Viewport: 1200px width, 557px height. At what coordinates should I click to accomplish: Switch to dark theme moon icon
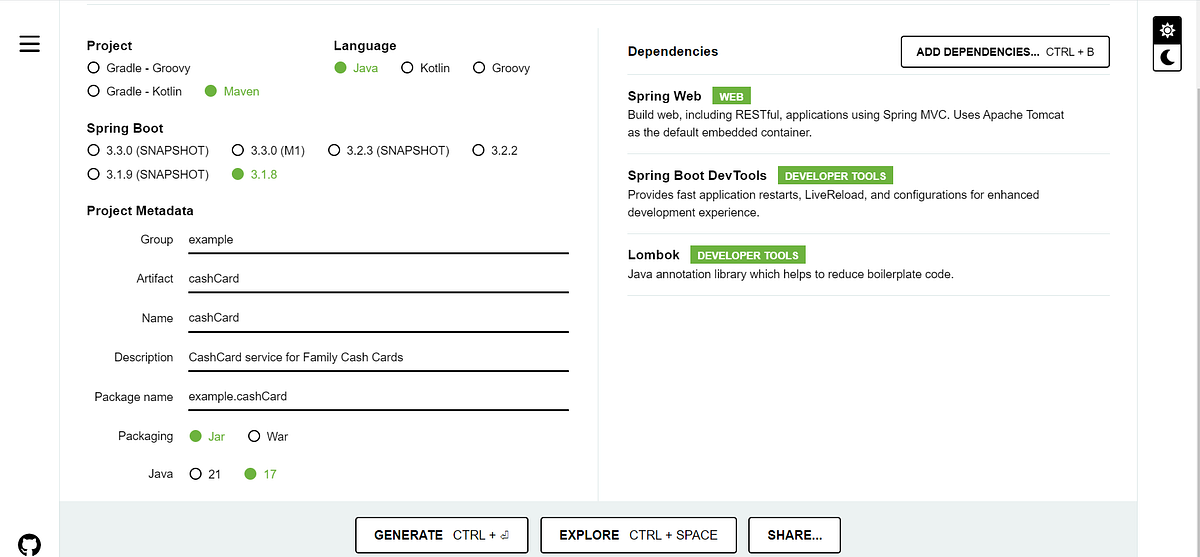[1166, 59]
